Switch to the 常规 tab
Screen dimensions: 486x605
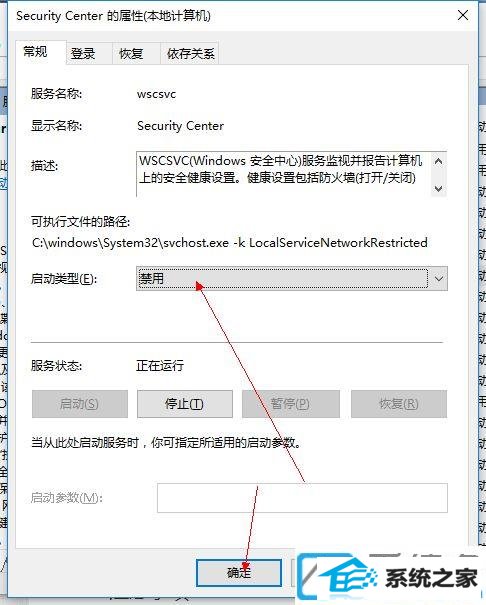point(35,52)
